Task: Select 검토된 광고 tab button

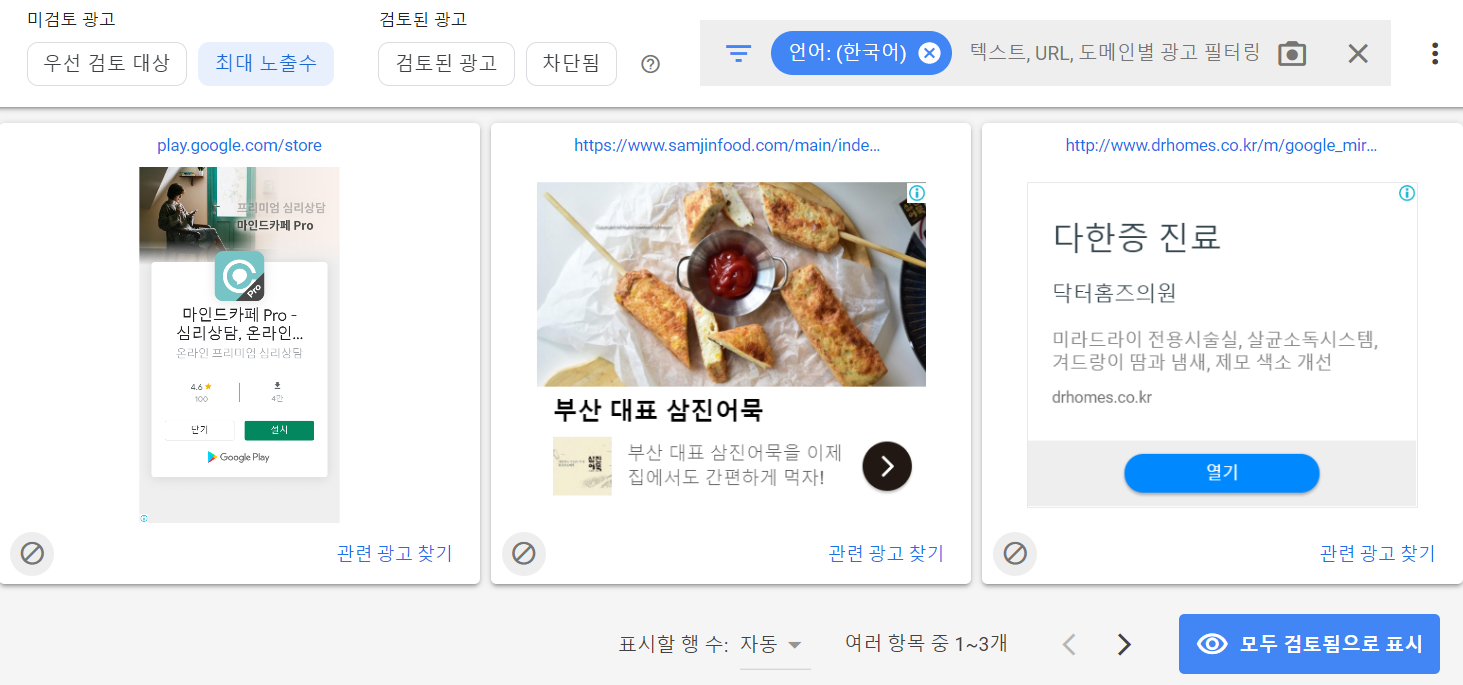Action: [446, 64]
